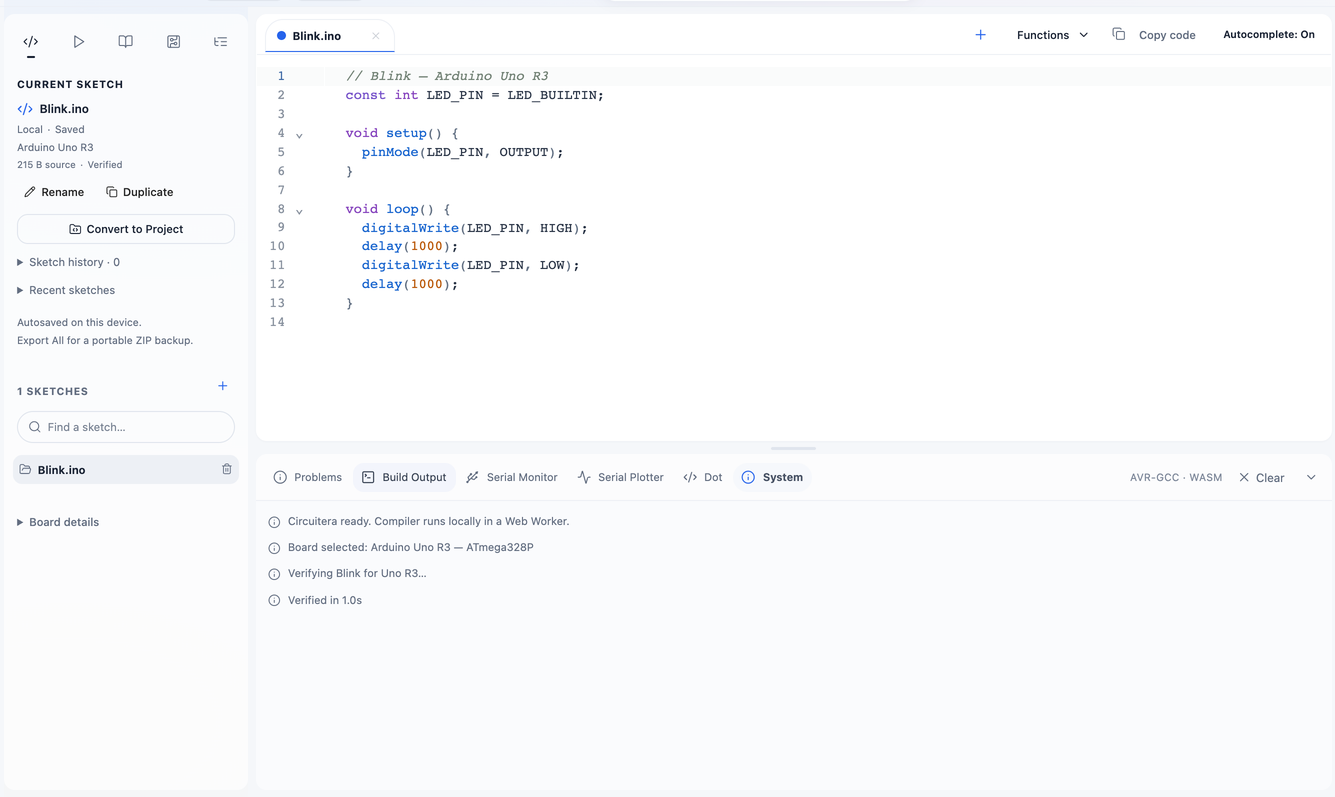1335x797 pixels.
Task: Click the play/run icon in sidebar
Action: [78, 42]
